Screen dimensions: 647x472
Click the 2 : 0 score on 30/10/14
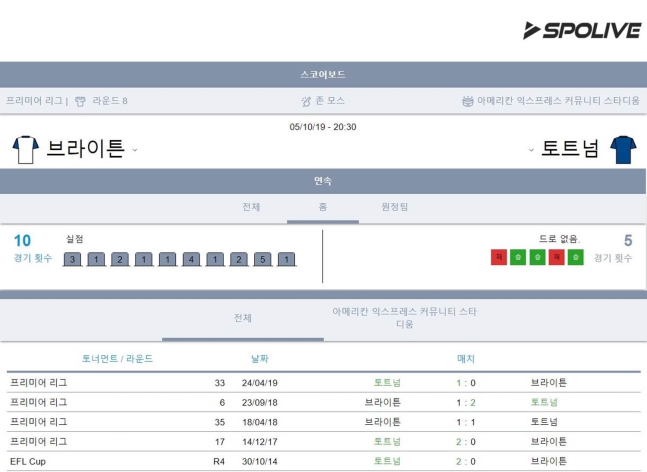[x=466, y=461]
